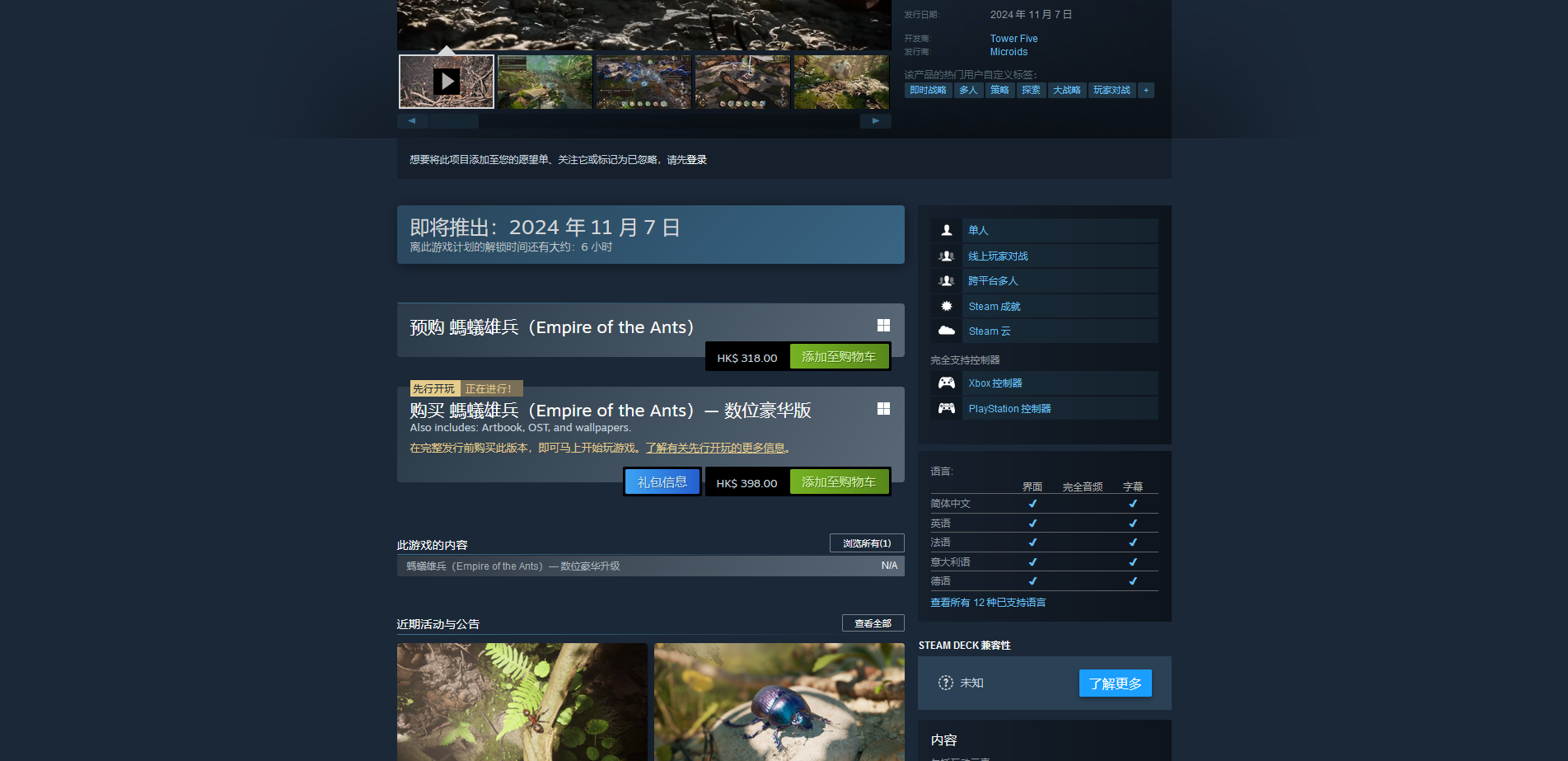Click right arrow of thumbnail strip
Screen dimensions: 1568x761
pos(876,121)
